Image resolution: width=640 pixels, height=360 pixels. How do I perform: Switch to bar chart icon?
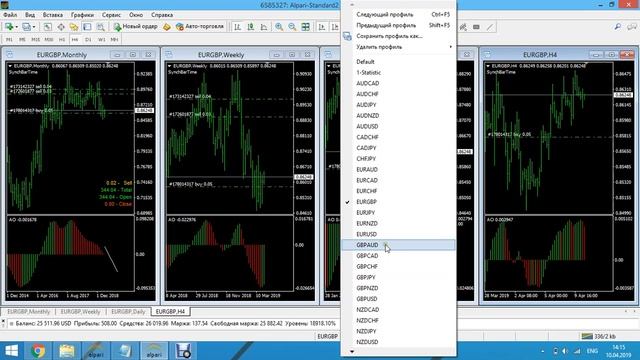(237, 27)
